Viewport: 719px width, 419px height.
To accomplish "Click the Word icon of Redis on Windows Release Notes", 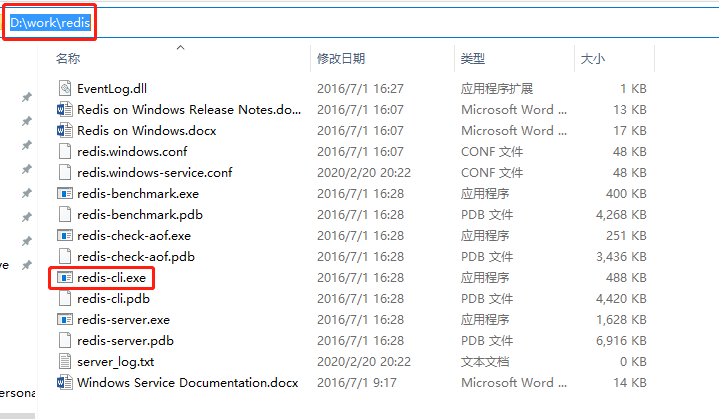I will [65, 109].
